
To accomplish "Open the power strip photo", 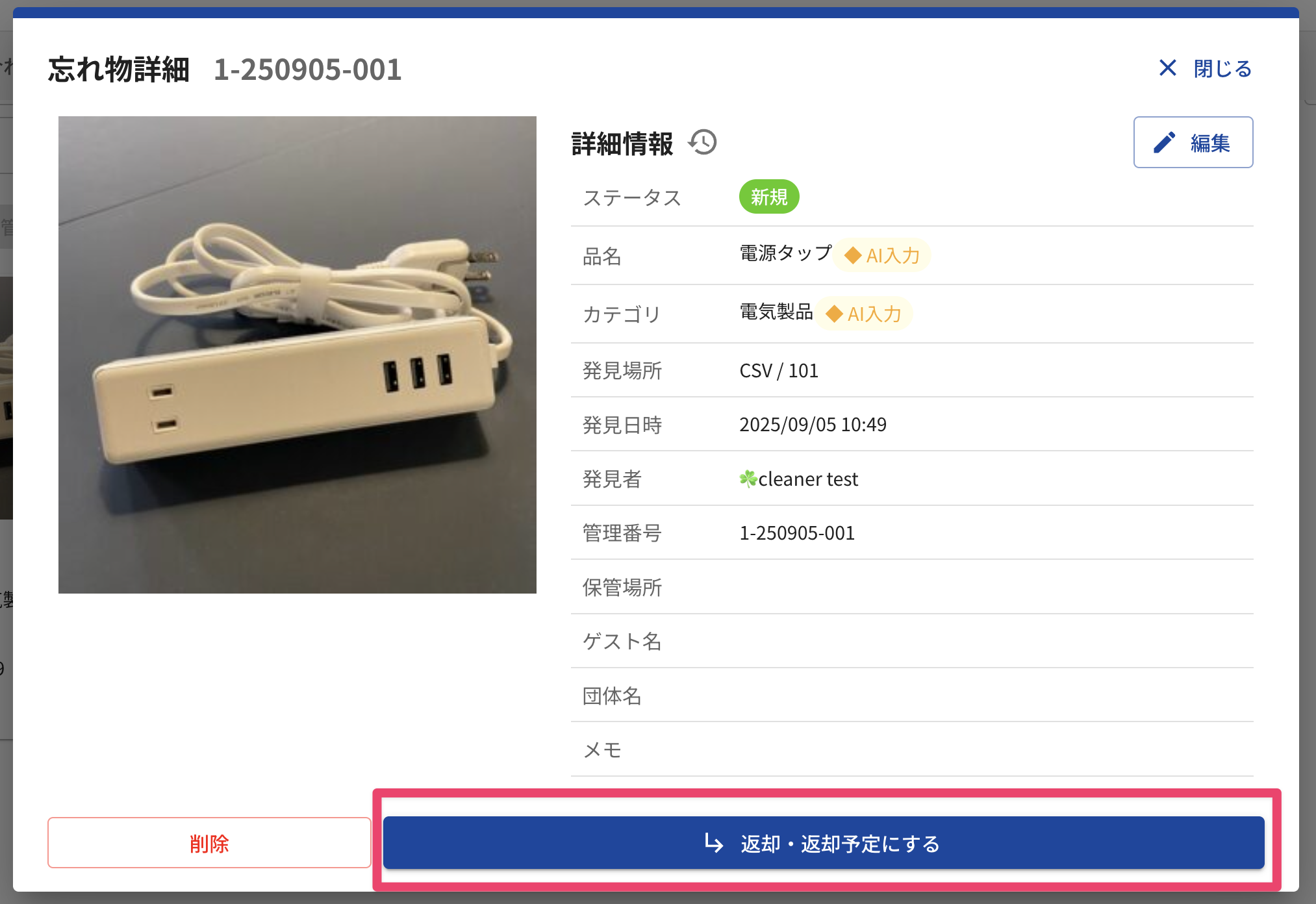I will [x=297, y=355].
